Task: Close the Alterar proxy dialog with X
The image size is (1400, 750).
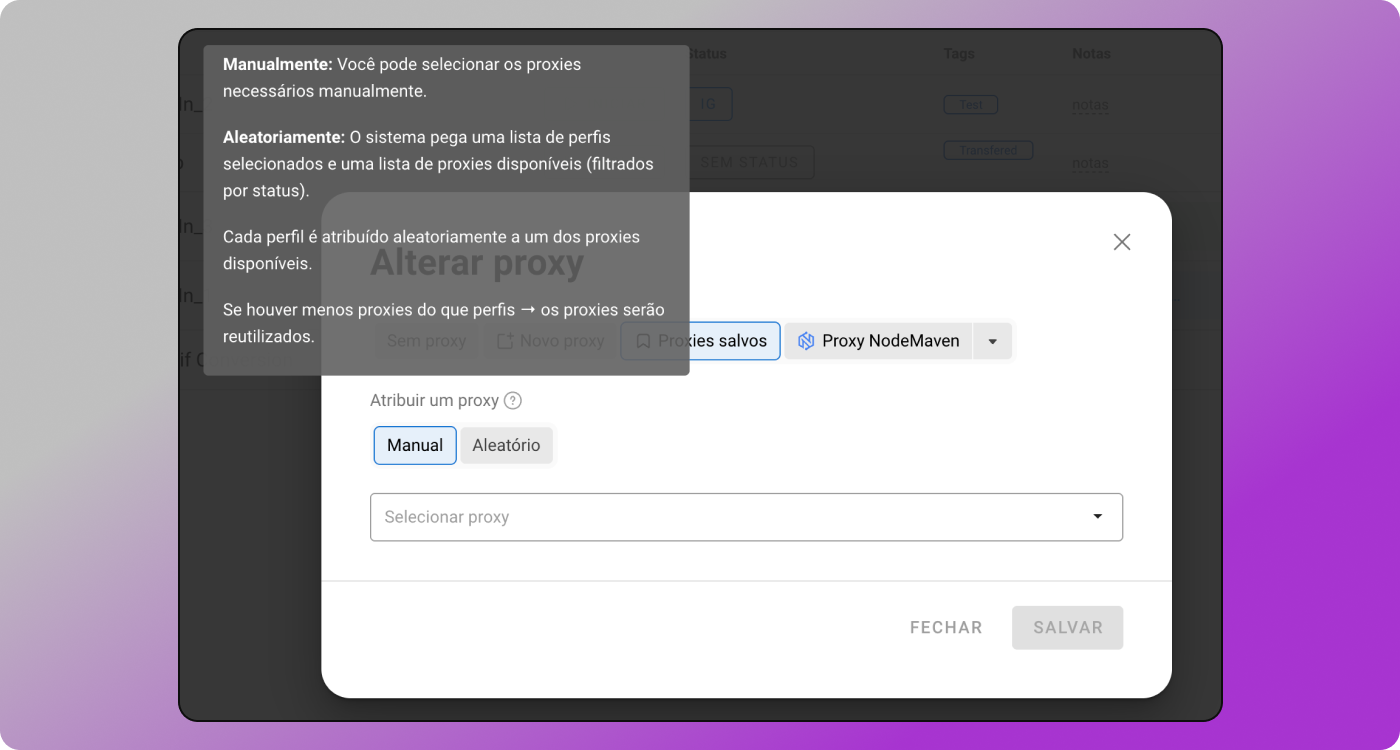Action: tap(1122, 242)
